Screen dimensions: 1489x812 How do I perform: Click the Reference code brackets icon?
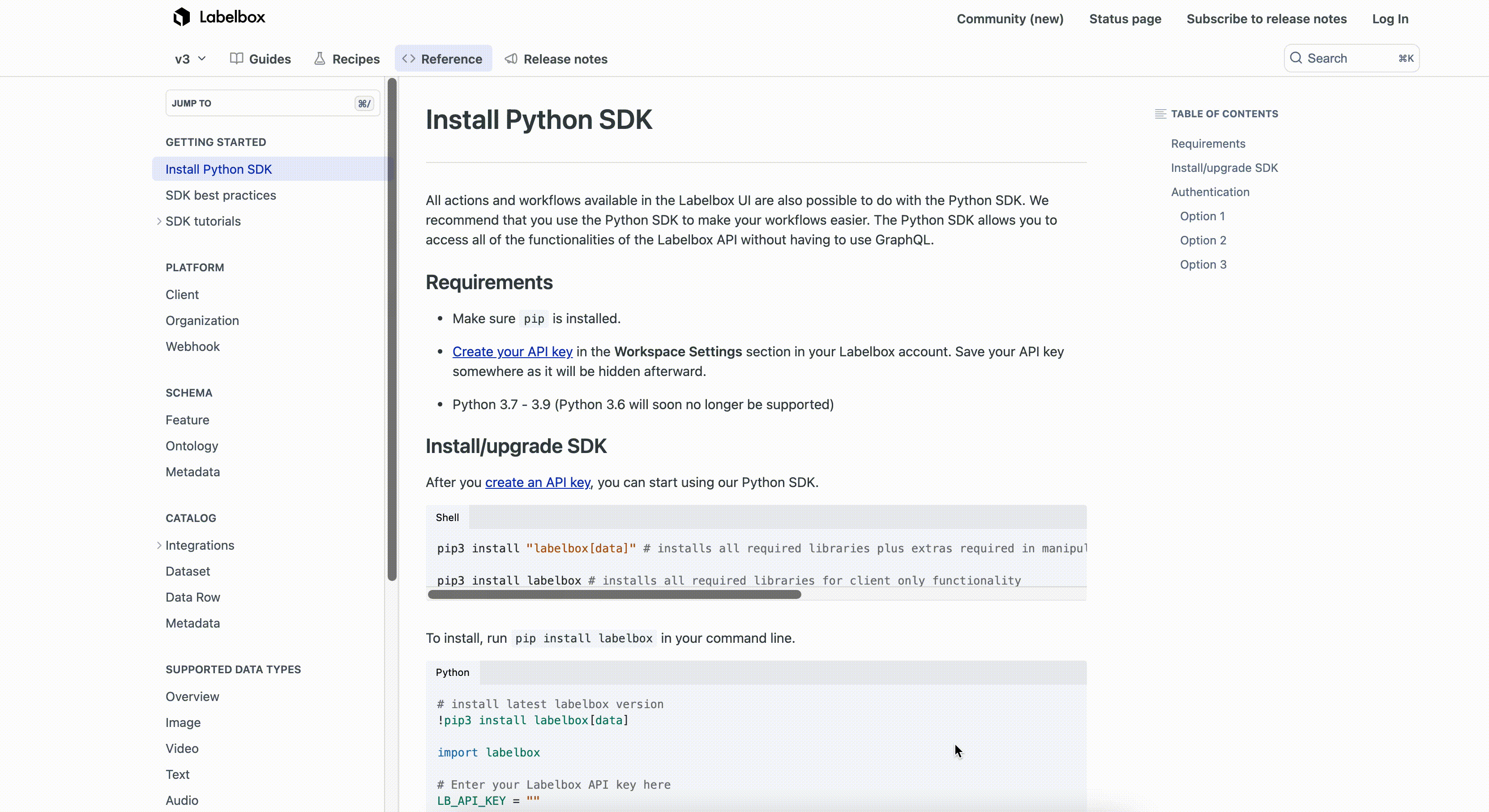click(x=409, y=58)
